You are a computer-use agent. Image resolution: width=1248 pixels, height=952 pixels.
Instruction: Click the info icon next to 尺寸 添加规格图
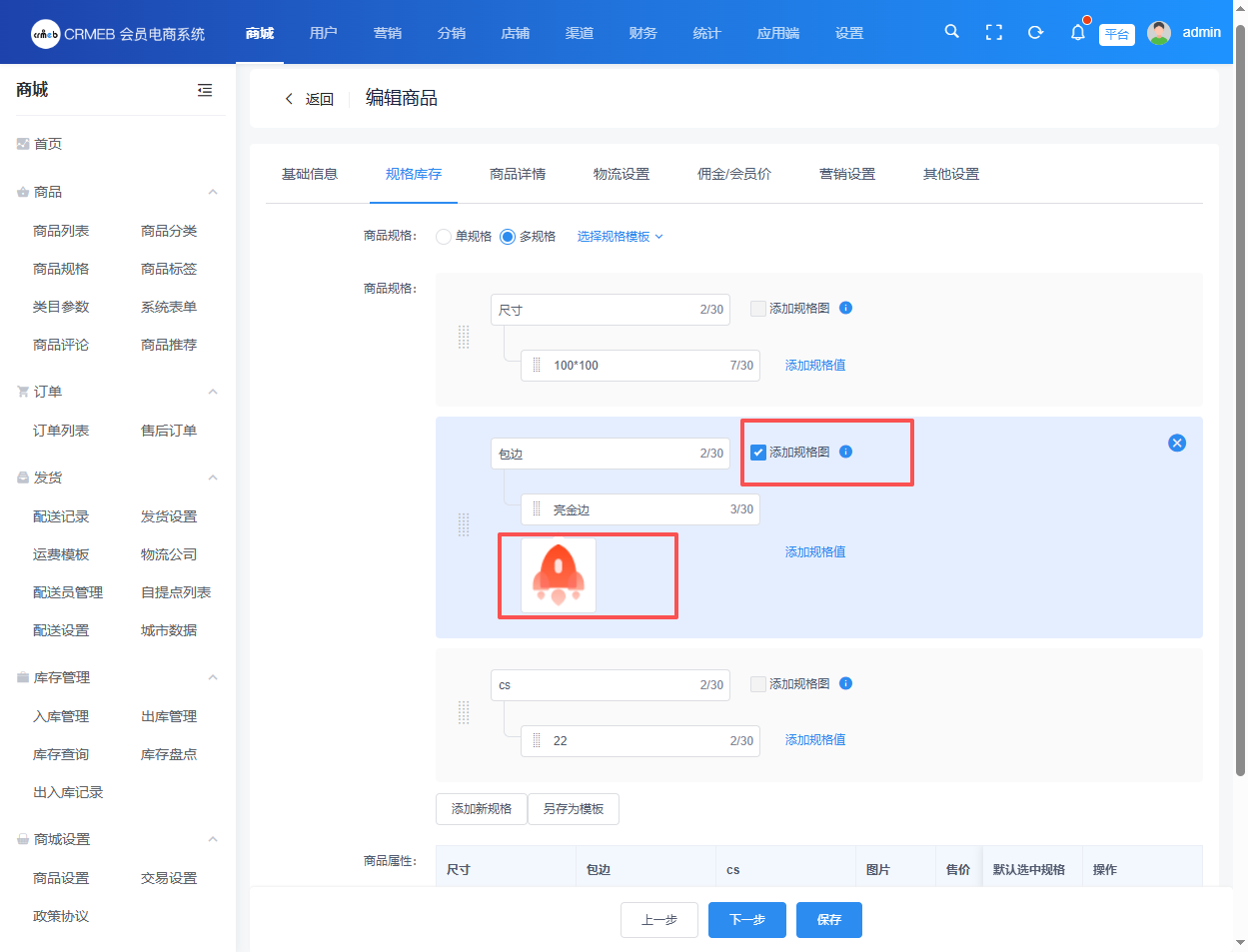click(x=845, y=308)
